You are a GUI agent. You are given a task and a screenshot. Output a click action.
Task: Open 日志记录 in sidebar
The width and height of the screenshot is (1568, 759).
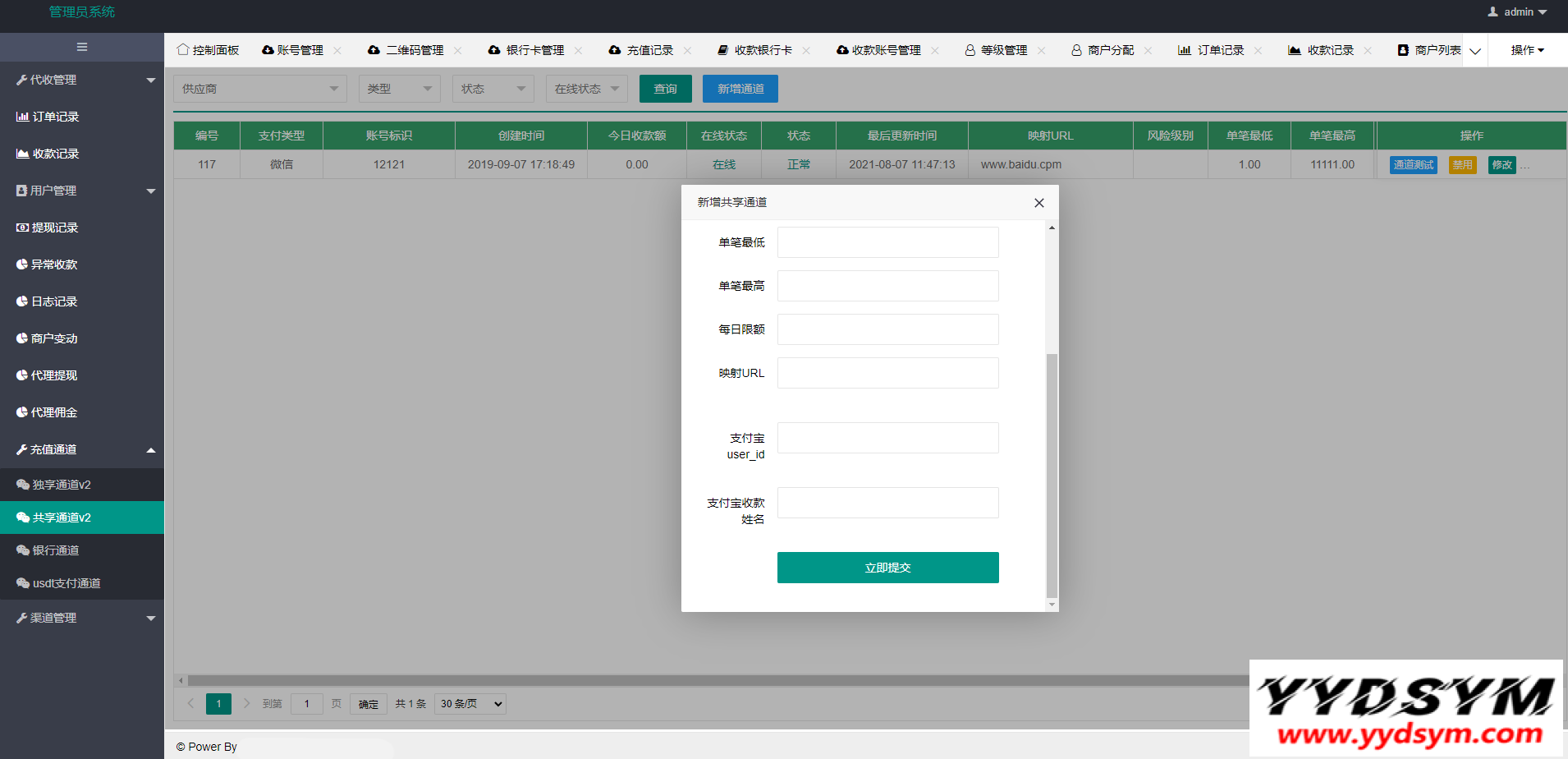click(x=82, y=301)
